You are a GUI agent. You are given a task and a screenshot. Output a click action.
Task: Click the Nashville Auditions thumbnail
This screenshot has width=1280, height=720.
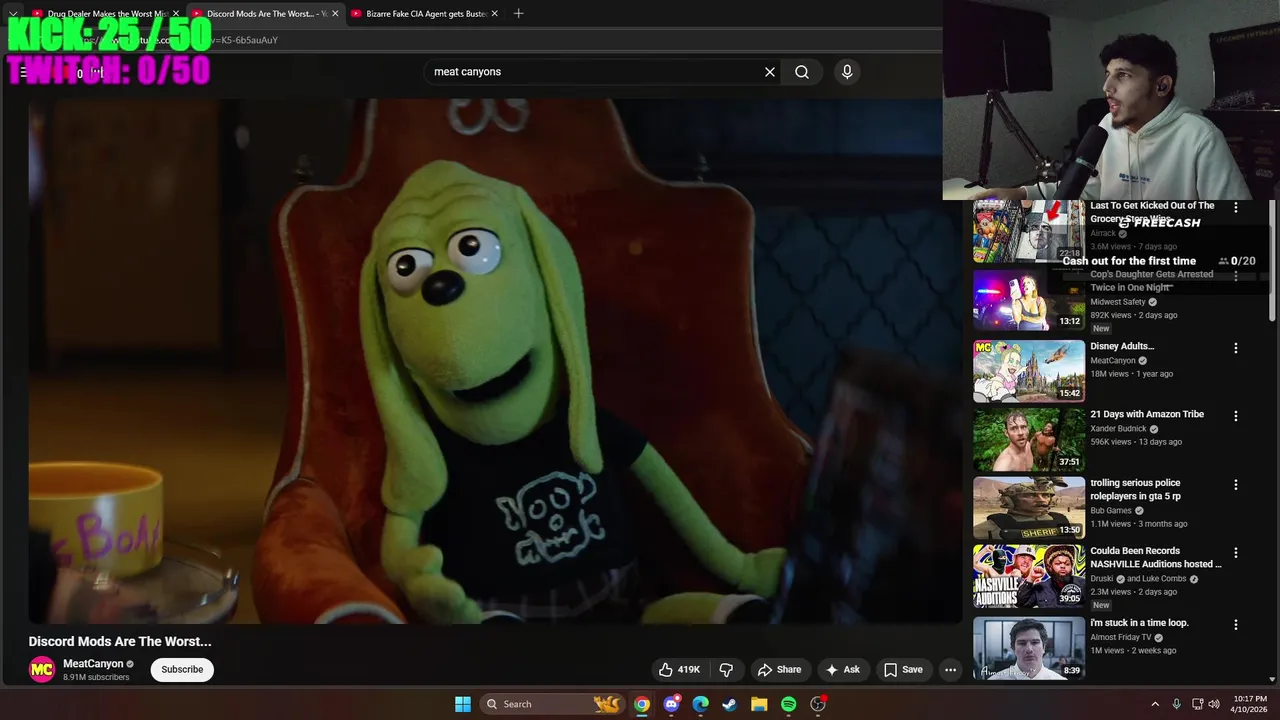(x=1029, y=575)
